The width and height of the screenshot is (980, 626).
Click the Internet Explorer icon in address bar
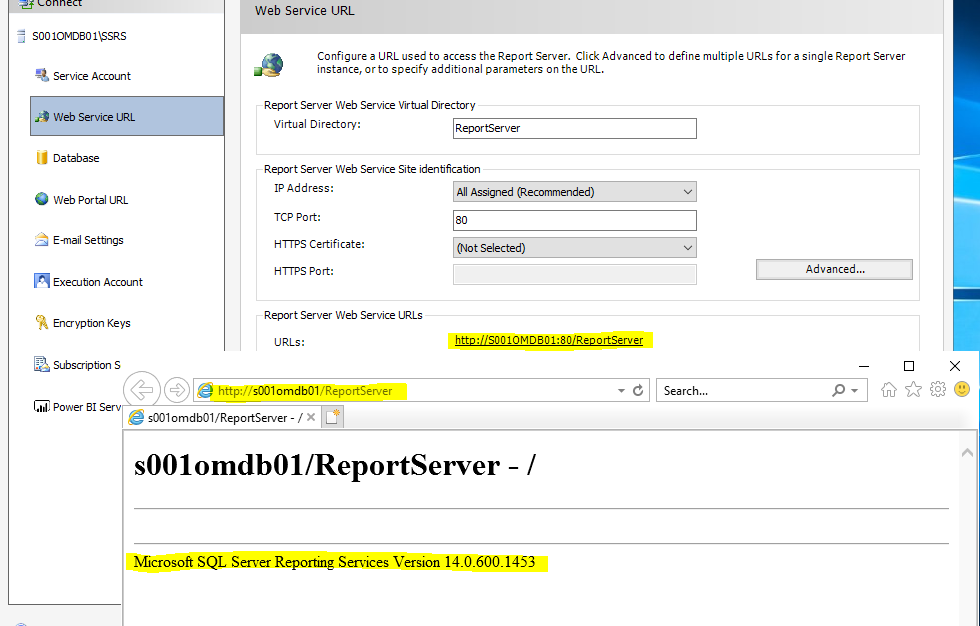pyautogui.click(x=205, y=390)
